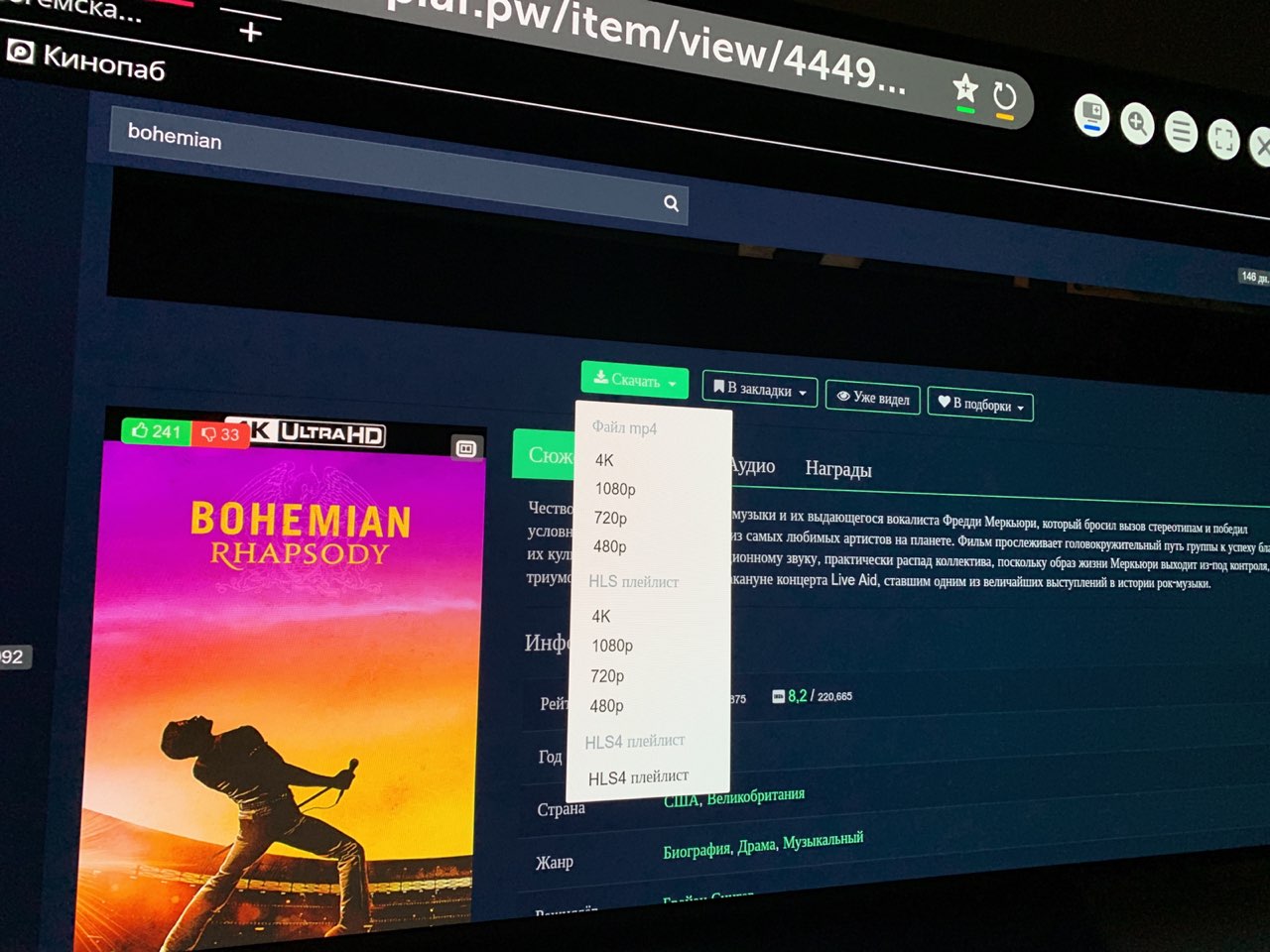Click the 'Жанр' row label
This screenshot has width=1270, height=952.
click(x=555, y=862)
